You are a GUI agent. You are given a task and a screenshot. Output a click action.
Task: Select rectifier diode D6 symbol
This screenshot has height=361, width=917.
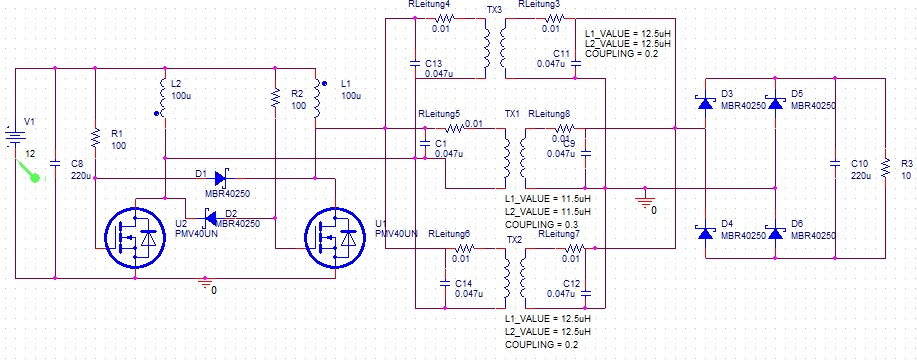[x=775, y=233]
